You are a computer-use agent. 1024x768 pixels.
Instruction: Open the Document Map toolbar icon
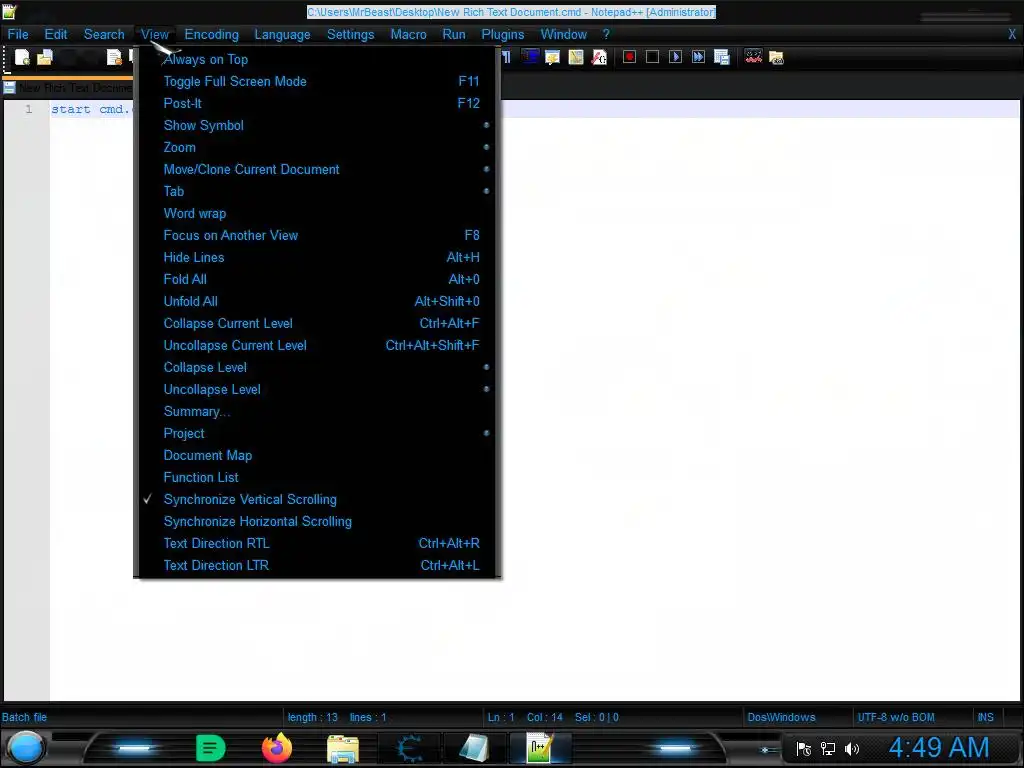click(x=576, y=57)
